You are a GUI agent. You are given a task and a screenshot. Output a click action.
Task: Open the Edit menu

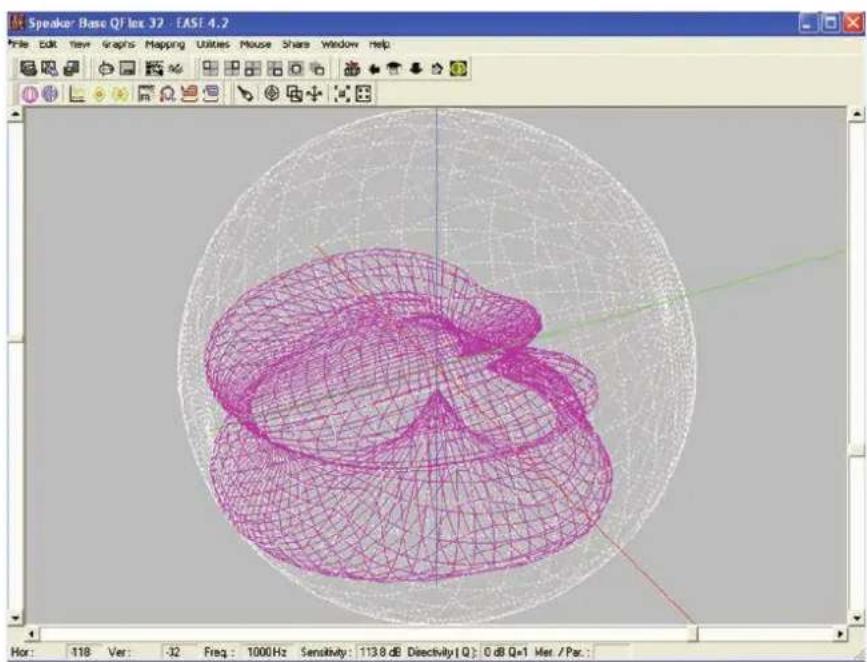click(48, 44)
